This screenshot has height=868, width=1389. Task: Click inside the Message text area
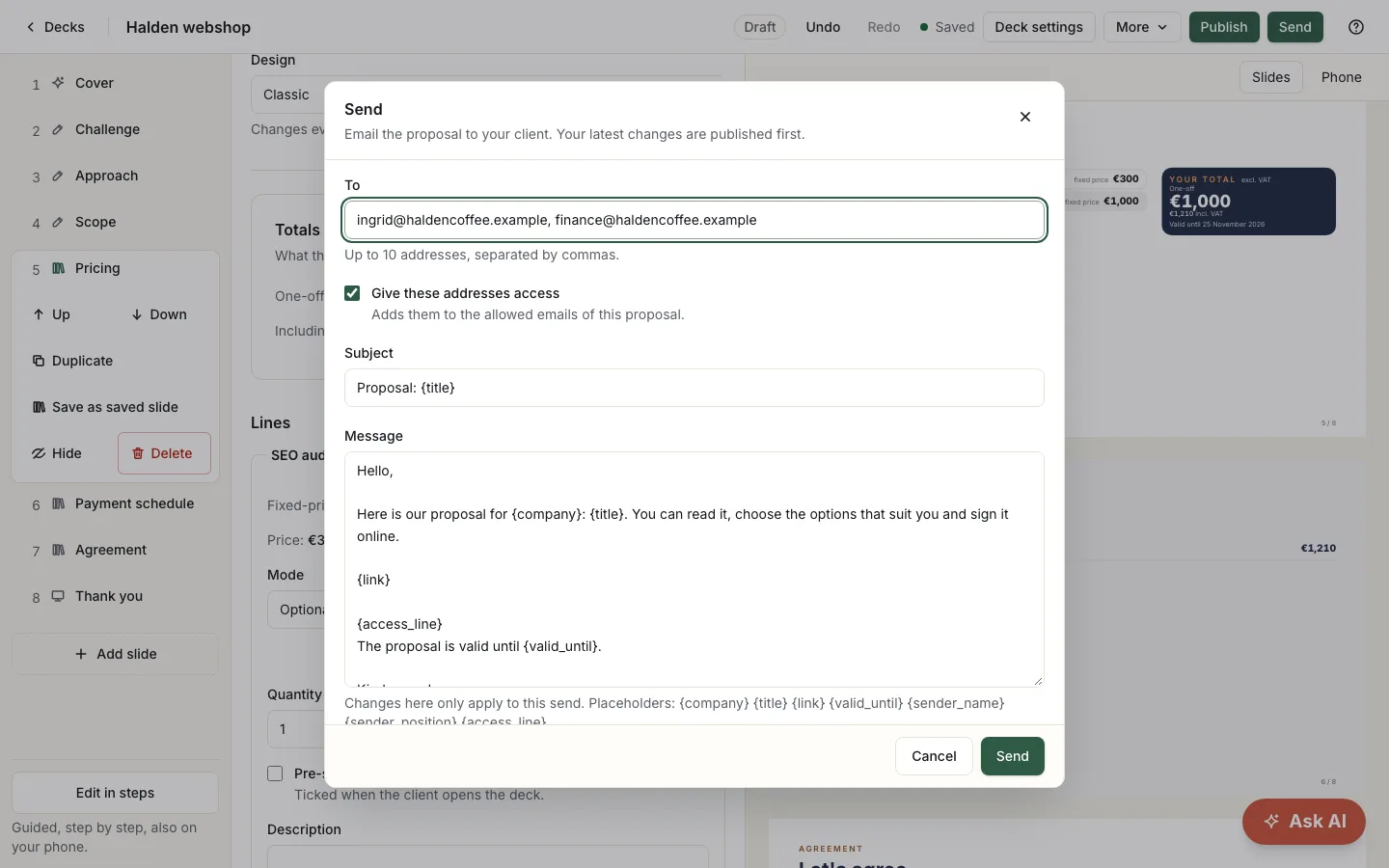tap(694, 569)
